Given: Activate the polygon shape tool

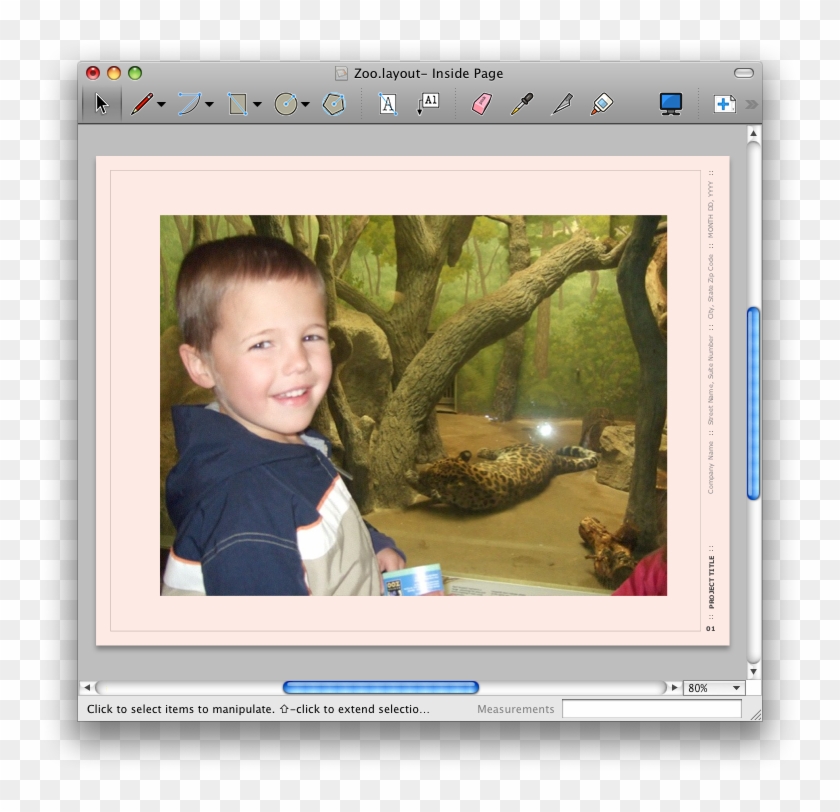Looking at the screenshot, I should click(334, 103).
